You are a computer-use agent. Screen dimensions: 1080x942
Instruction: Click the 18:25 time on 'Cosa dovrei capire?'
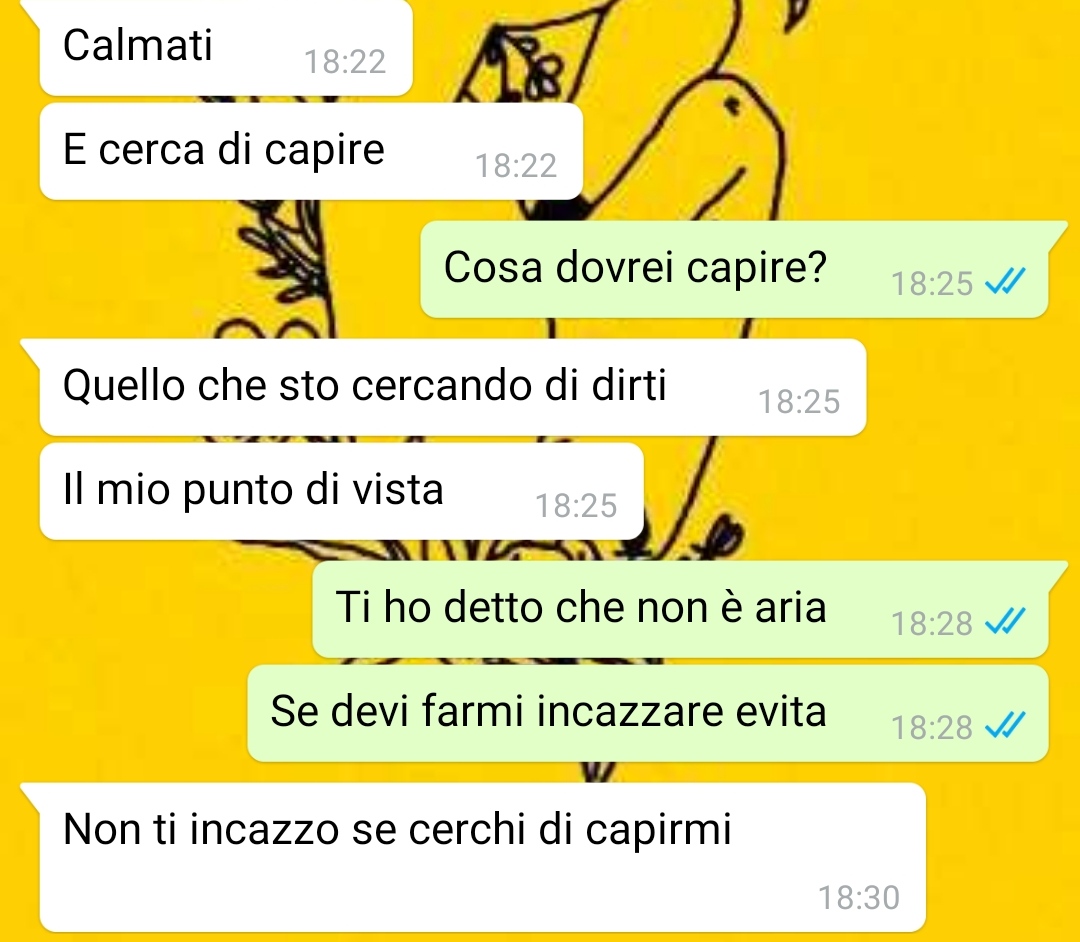932,284
